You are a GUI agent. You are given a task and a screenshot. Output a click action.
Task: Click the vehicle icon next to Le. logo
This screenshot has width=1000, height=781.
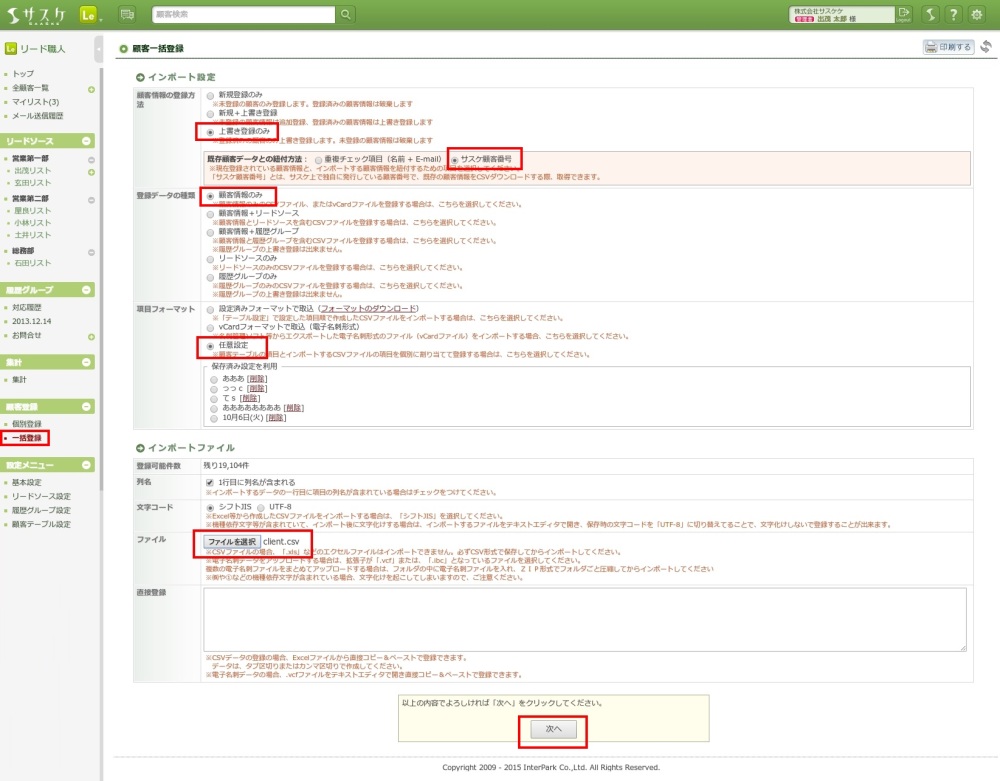click(x=127, y=14)
